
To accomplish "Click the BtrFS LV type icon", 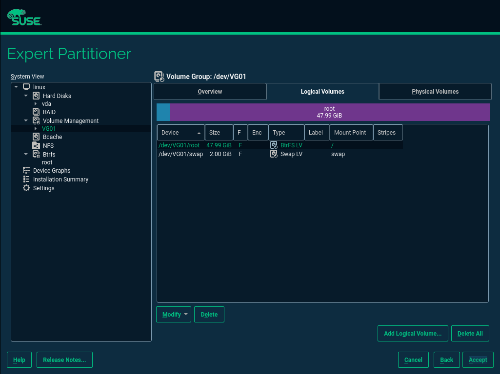I will [x=274, y=145].
